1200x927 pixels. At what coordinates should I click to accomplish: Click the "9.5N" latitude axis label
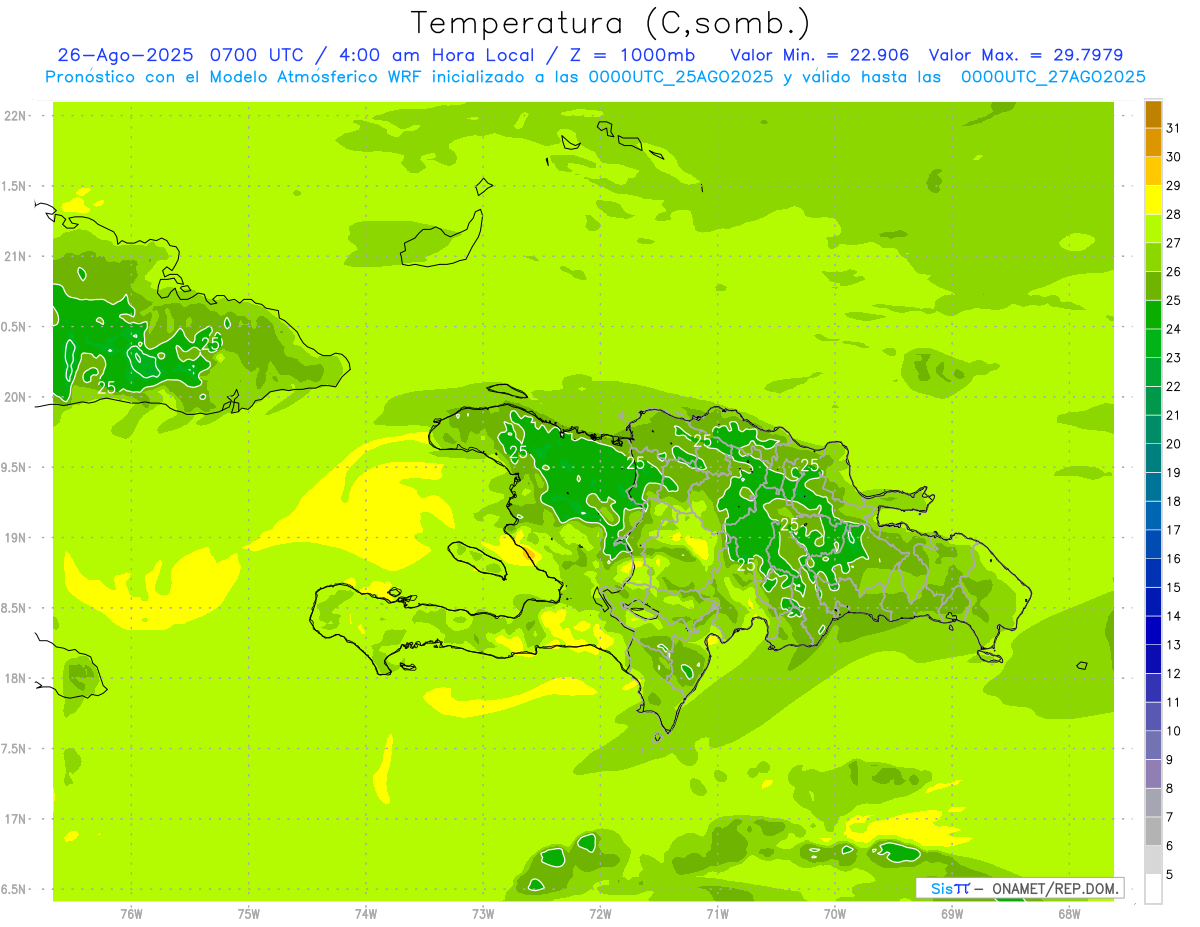[14, 468]
